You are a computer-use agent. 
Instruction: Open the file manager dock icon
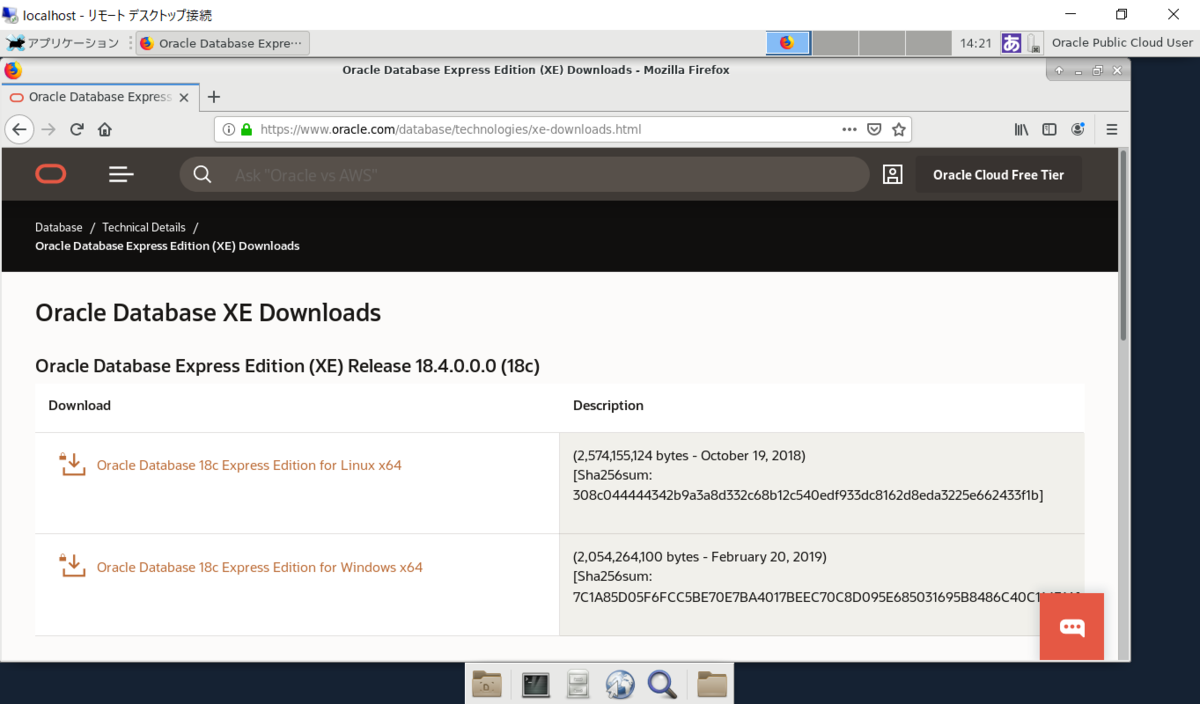pos(487,684)
